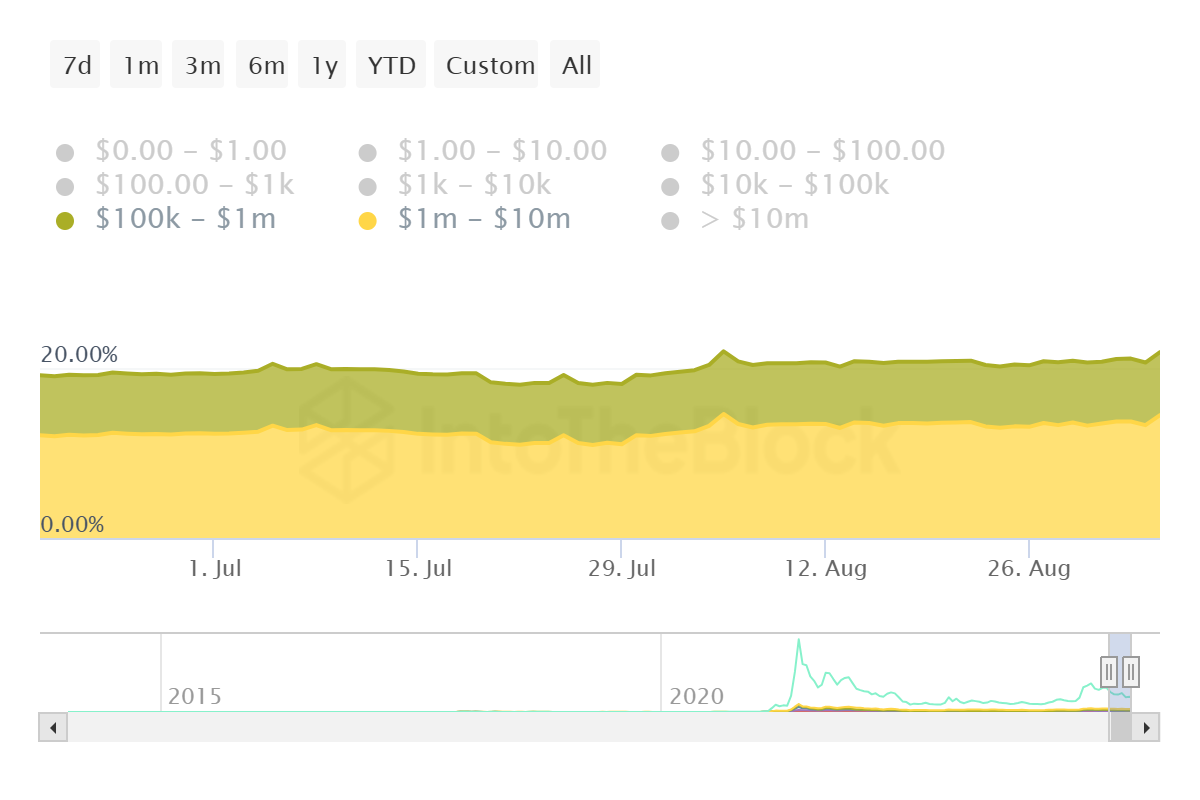The image size is (1200, 800).
Task: Show the $100.00 – $1k series
Action: click(x=176, y=185)
